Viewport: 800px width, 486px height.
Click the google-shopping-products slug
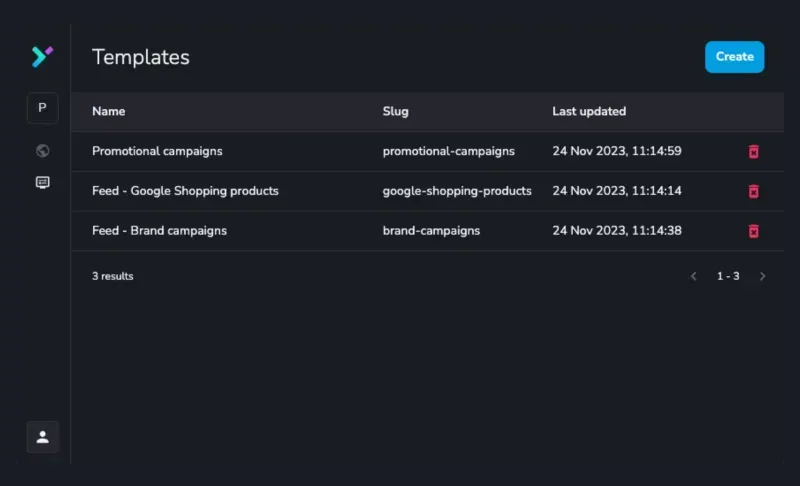[x=457, y=191]
